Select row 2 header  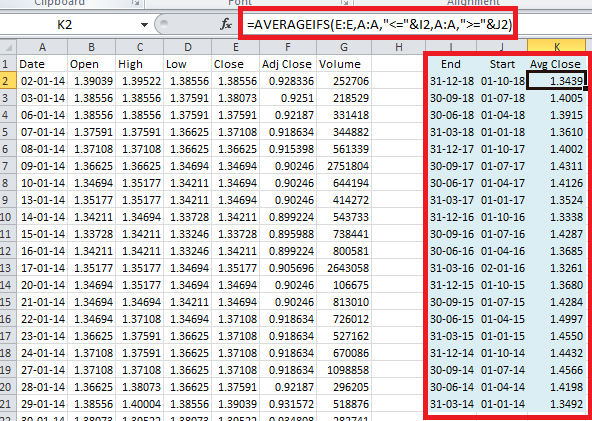point(8,81)
